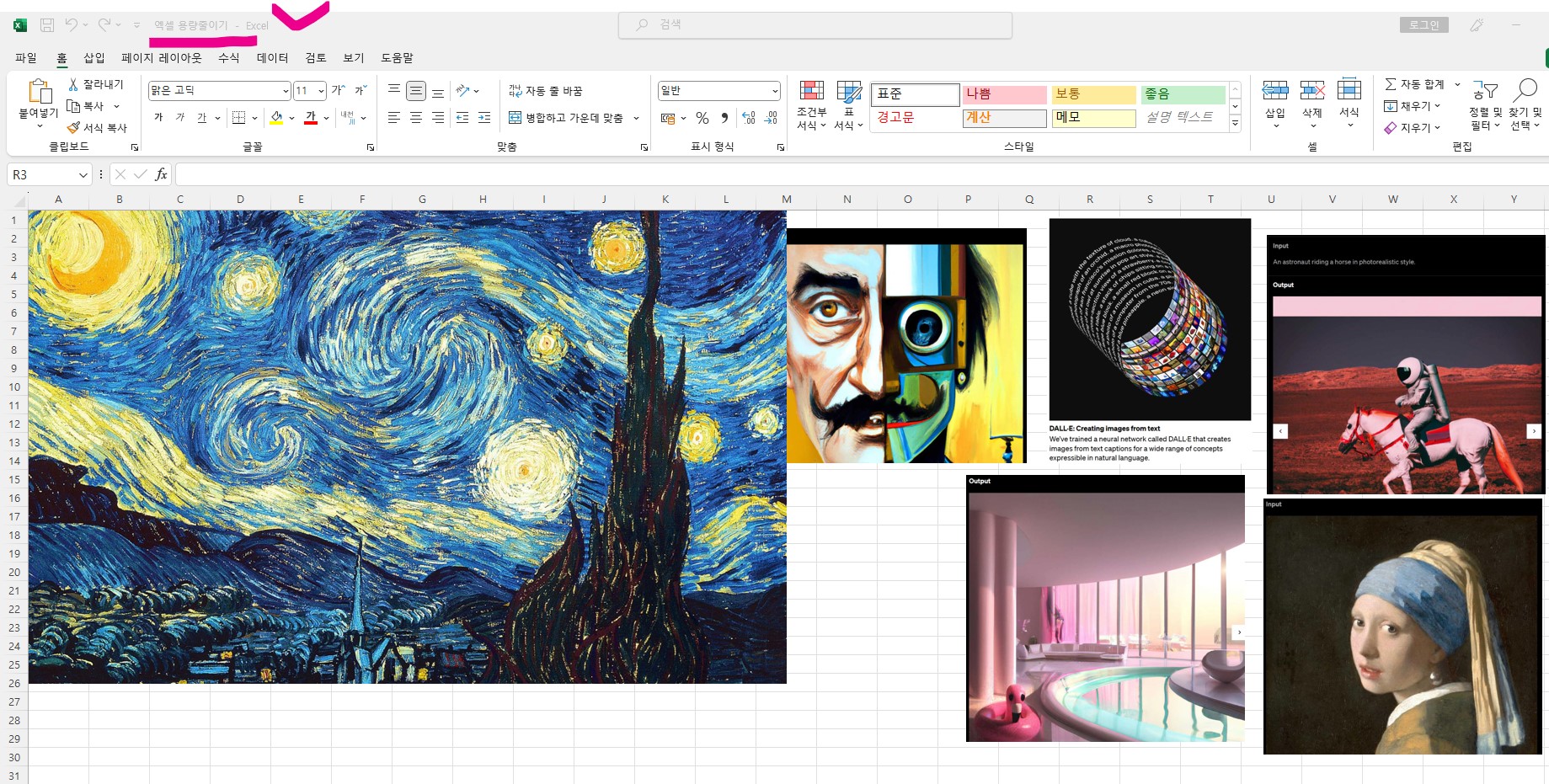Image resolution: width=1549 pixels, height=784 pixels.
Task: Open the font name dropdown (맑은 고딕)
Action: point(286,91)
